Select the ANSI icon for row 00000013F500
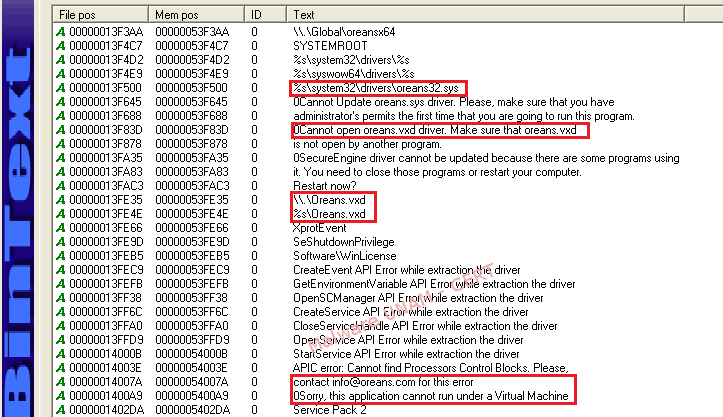Viewport: 723px width, 417px height. click(60, 88)
